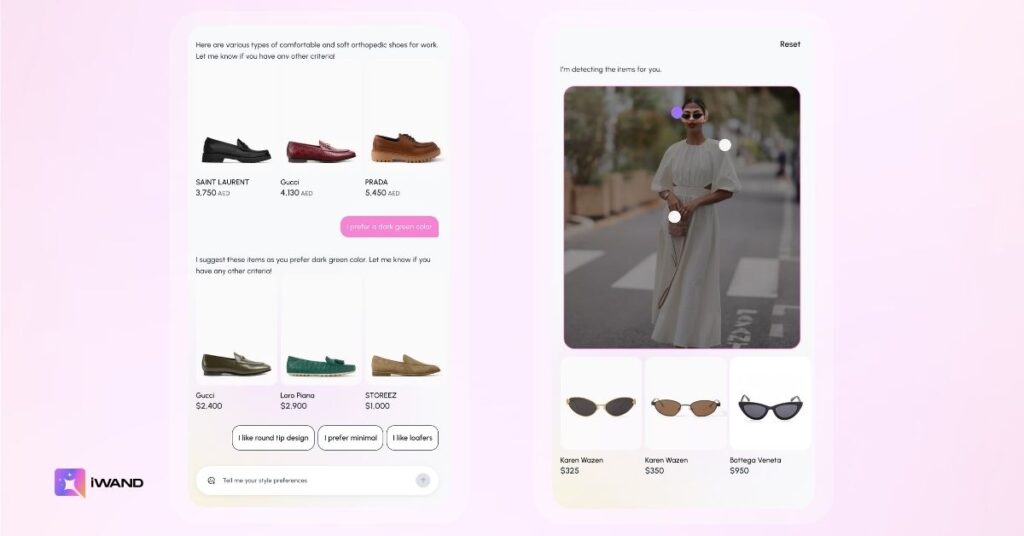The width and height of the screenshot is (1024, 536).
Task: Select the white detection dot on the dress shoulder
Action: click(x=725, y=145)
